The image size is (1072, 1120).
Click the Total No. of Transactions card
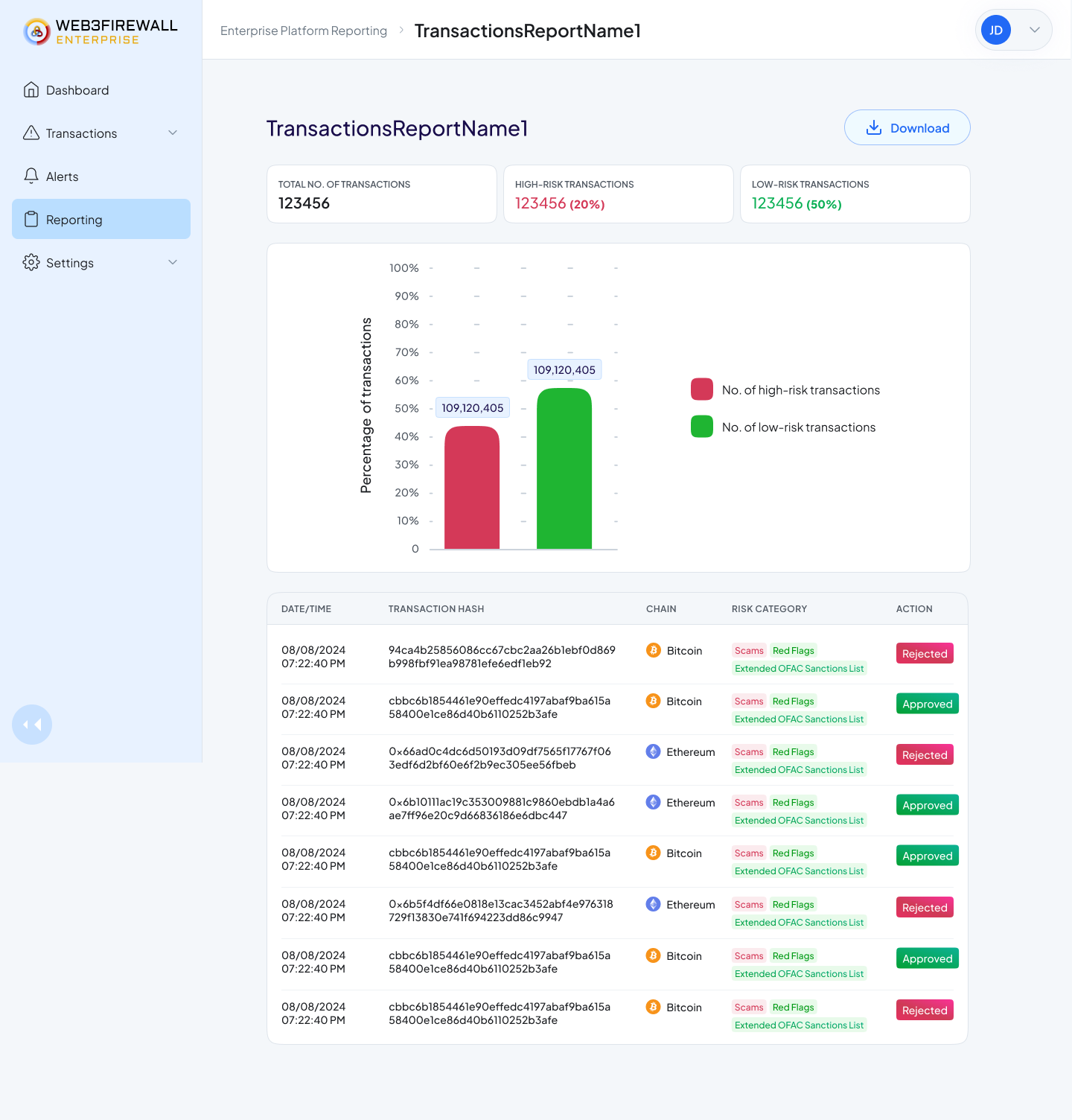coord(382,194)
